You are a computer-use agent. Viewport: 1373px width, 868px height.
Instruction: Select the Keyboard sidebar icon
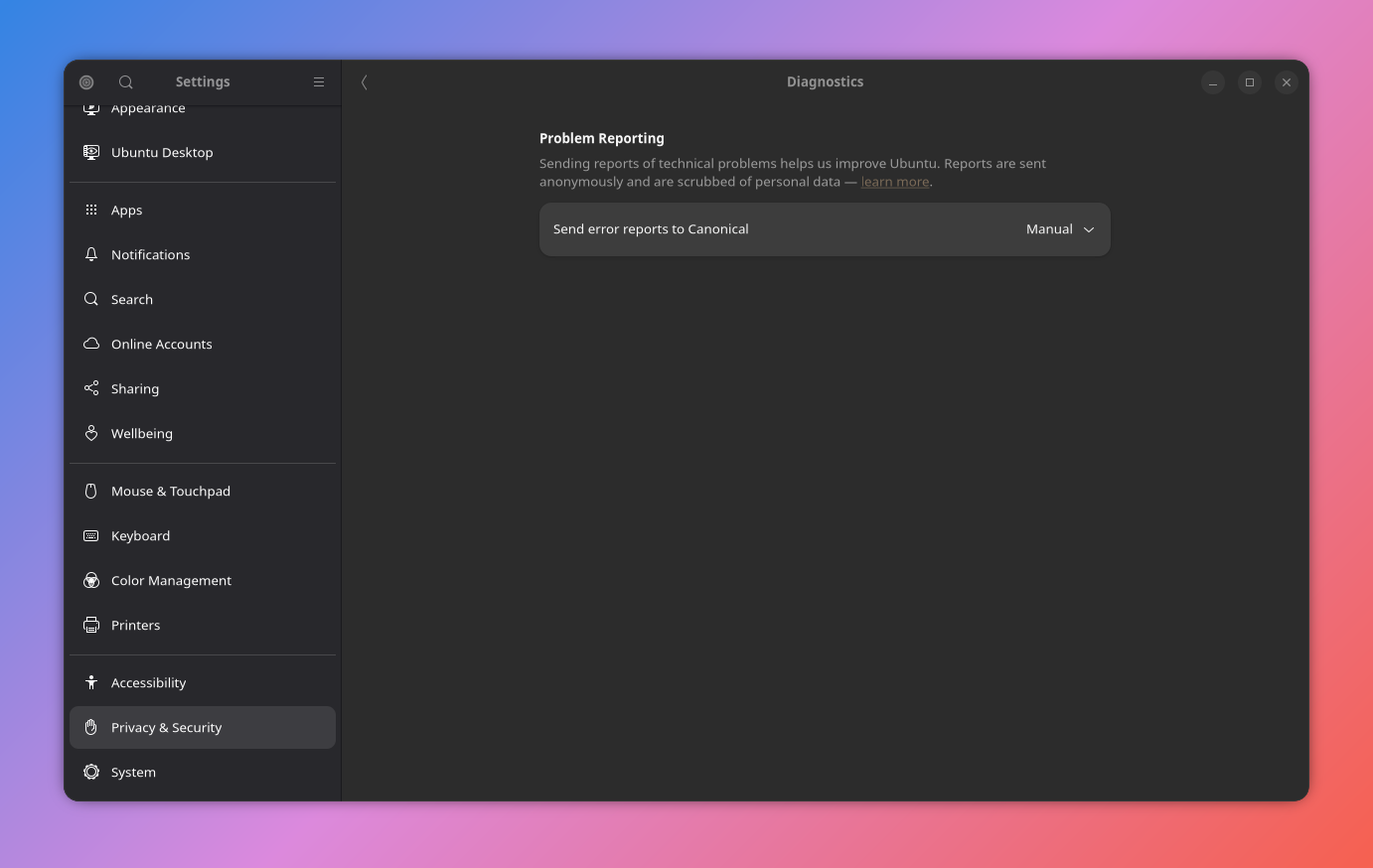coord(91,535)
